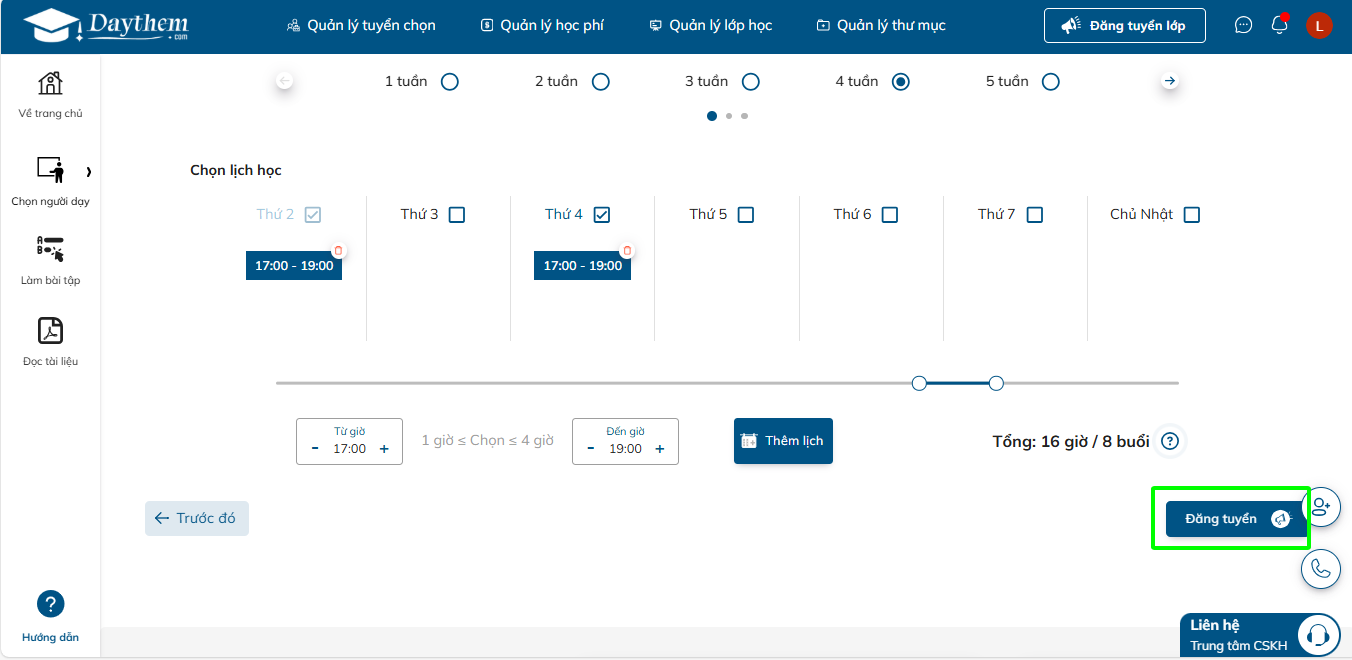Click the help question mark beside Tổng
1352x660 pixels.
pyautogui.click(x=1170, y=441)
